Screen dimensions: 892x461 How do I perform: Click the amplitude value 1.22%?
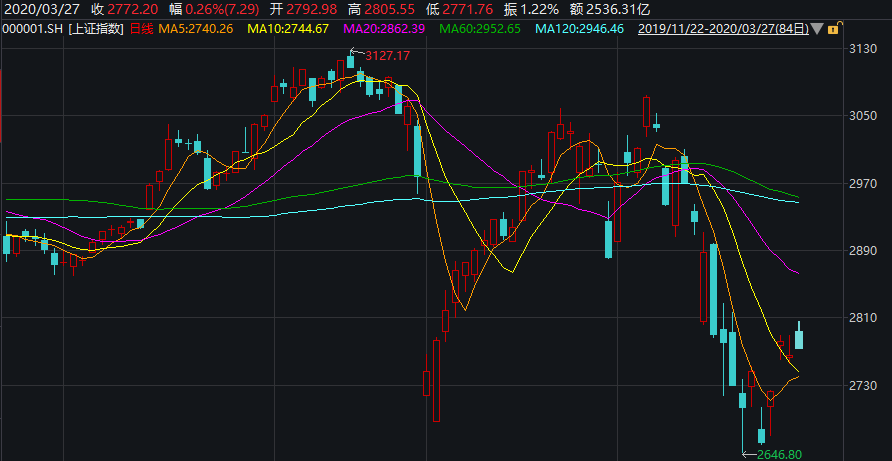tap(538, 9)
